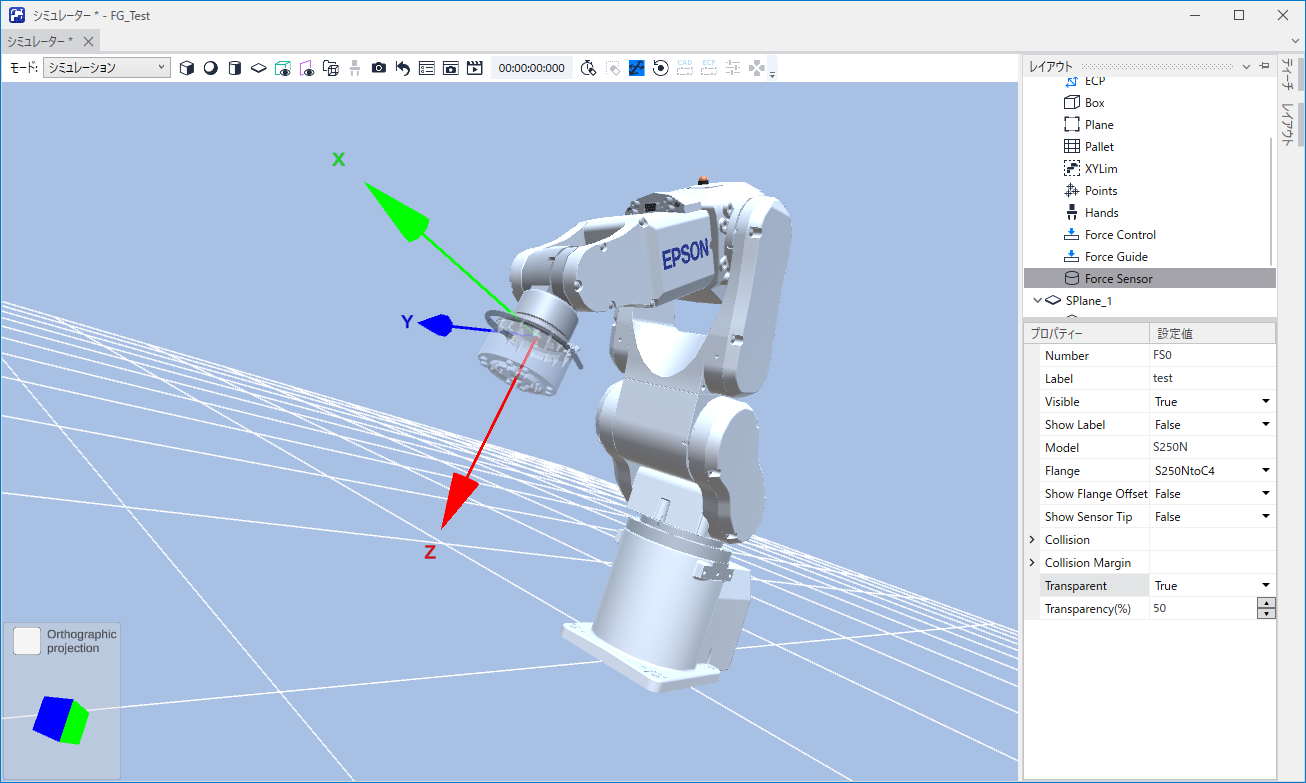Click the Pallet icon in the layout tree
This screenshot has width=1306, height=783.
[x=1071, y=147]
